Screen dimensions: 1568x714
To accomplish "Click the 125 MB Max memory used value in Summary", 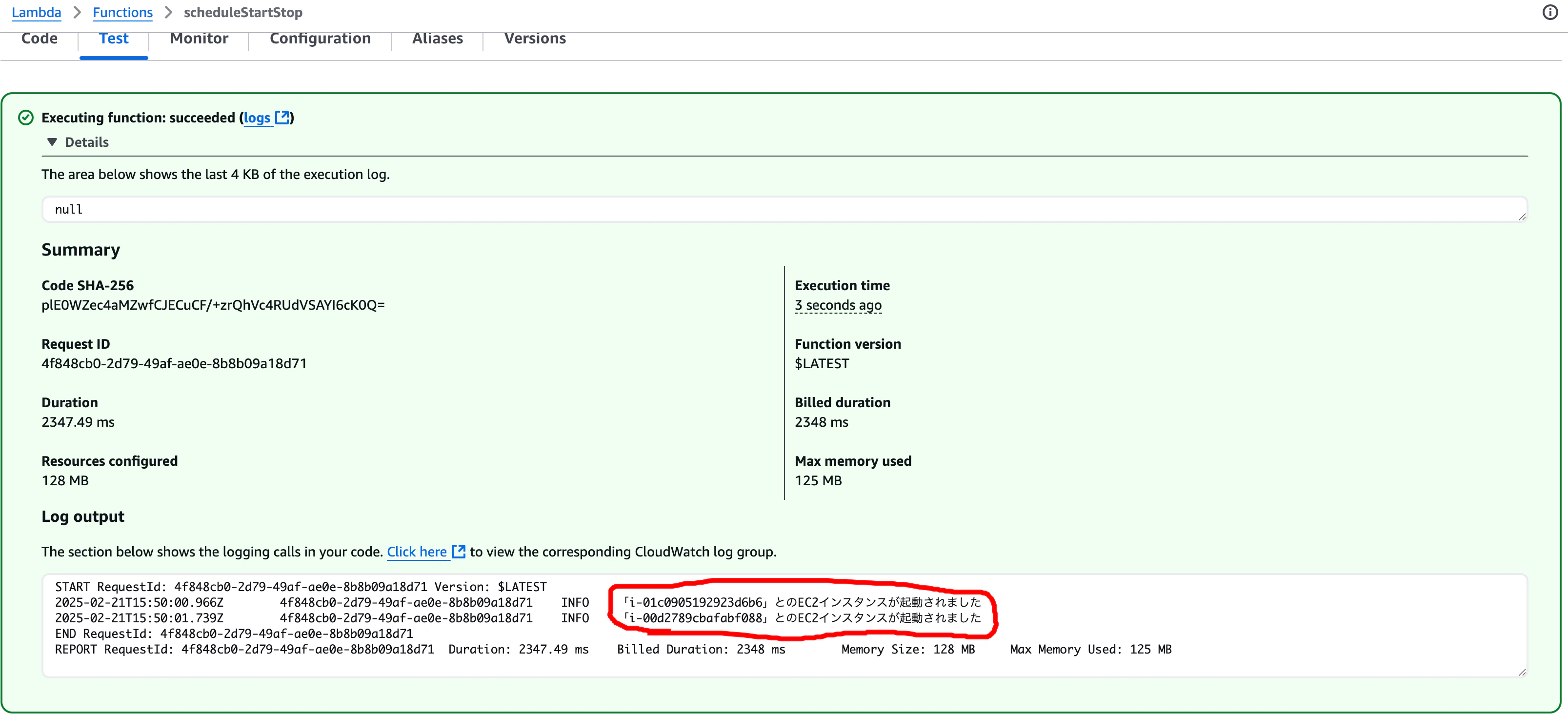I will pos(818,480).
